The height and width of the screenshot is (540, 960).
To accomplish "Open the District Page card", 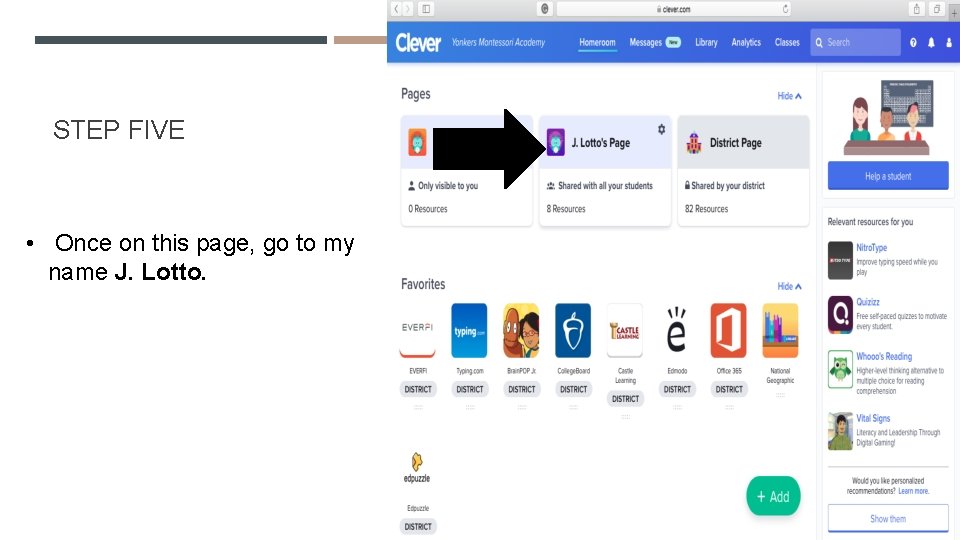I will pos(743,171).
